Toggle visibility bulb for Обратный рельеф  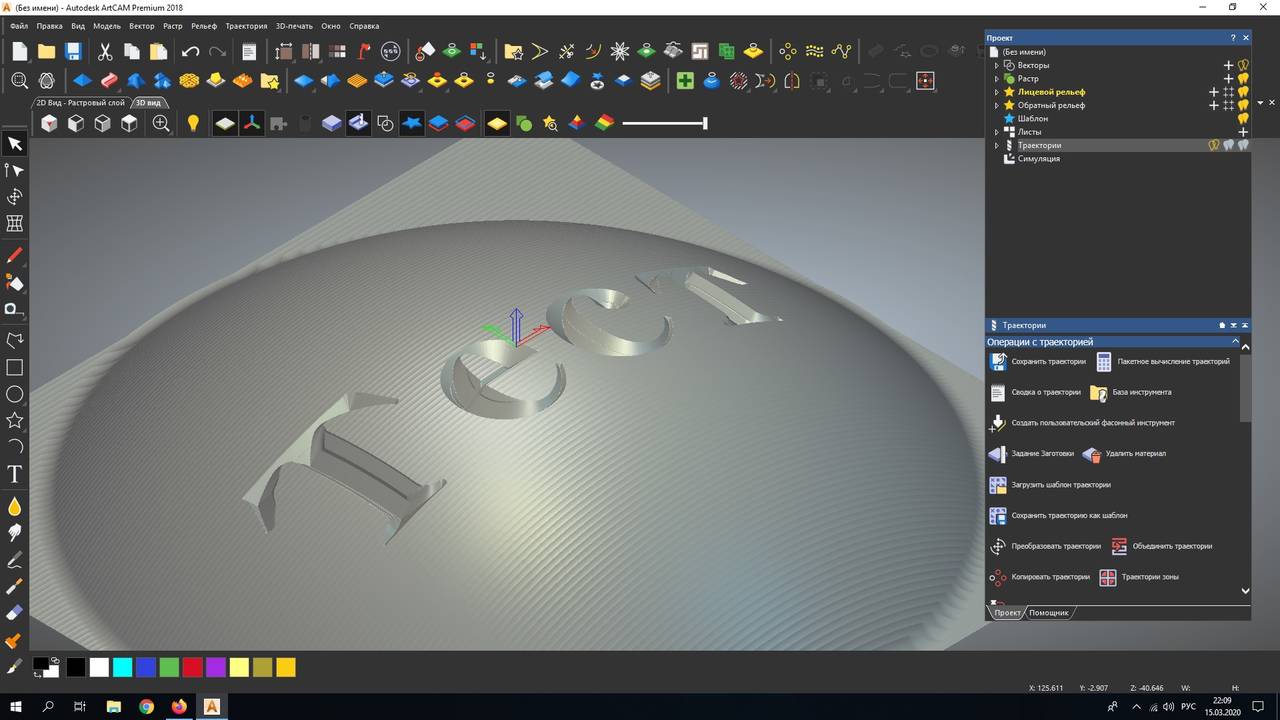pos(1244,105)
